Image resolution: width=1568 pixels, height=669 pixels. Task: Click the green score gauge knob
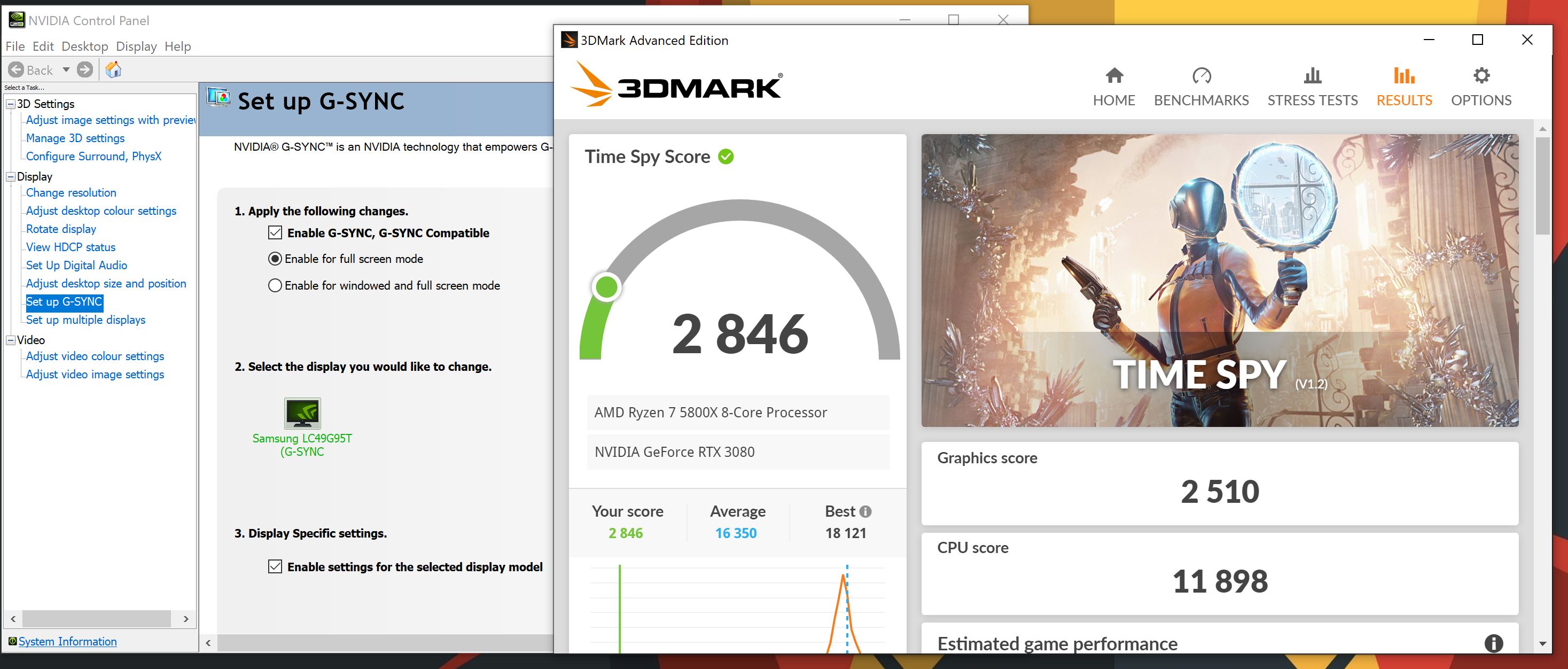pyautogui.click(x=606, y=287)
